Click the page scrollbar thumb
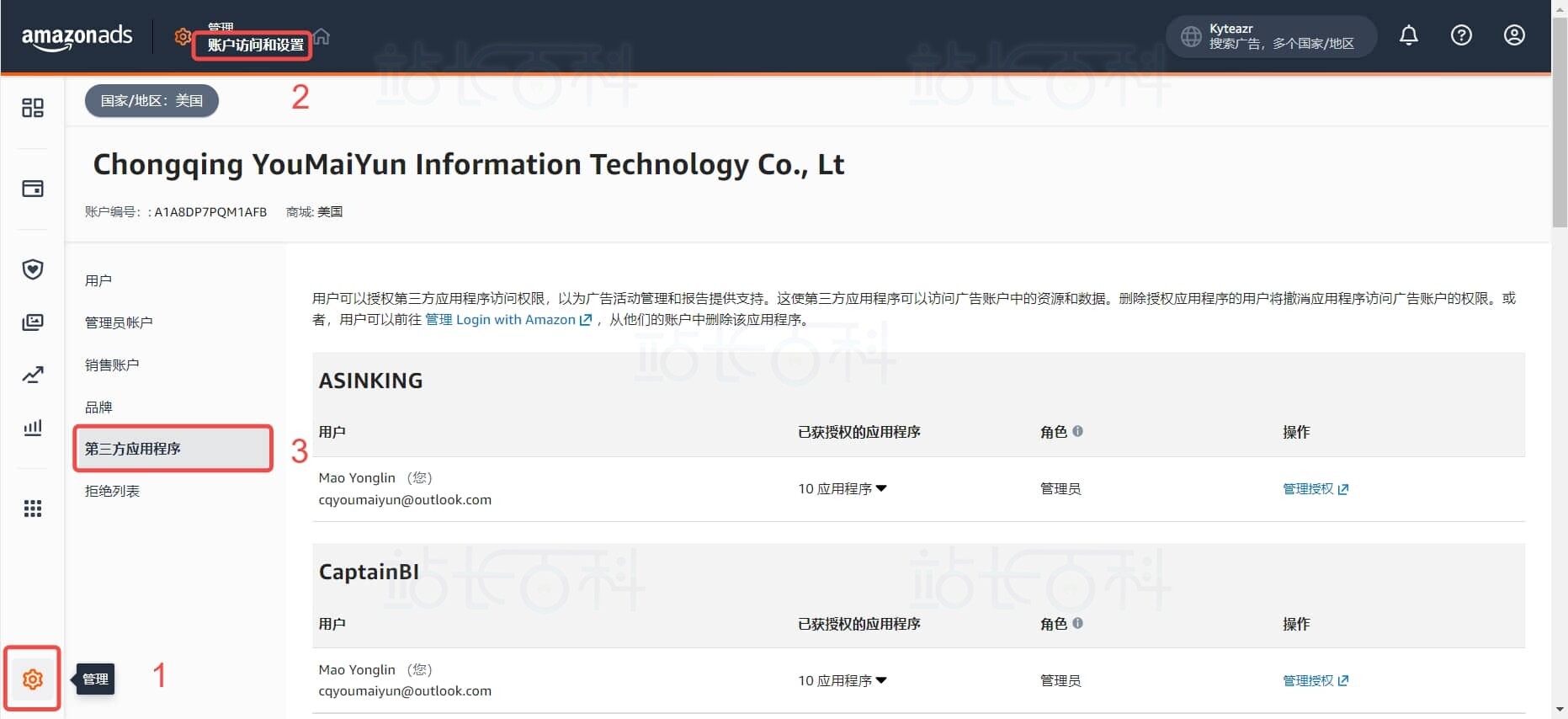1568x719 pixels. (x=1560, y=122)
